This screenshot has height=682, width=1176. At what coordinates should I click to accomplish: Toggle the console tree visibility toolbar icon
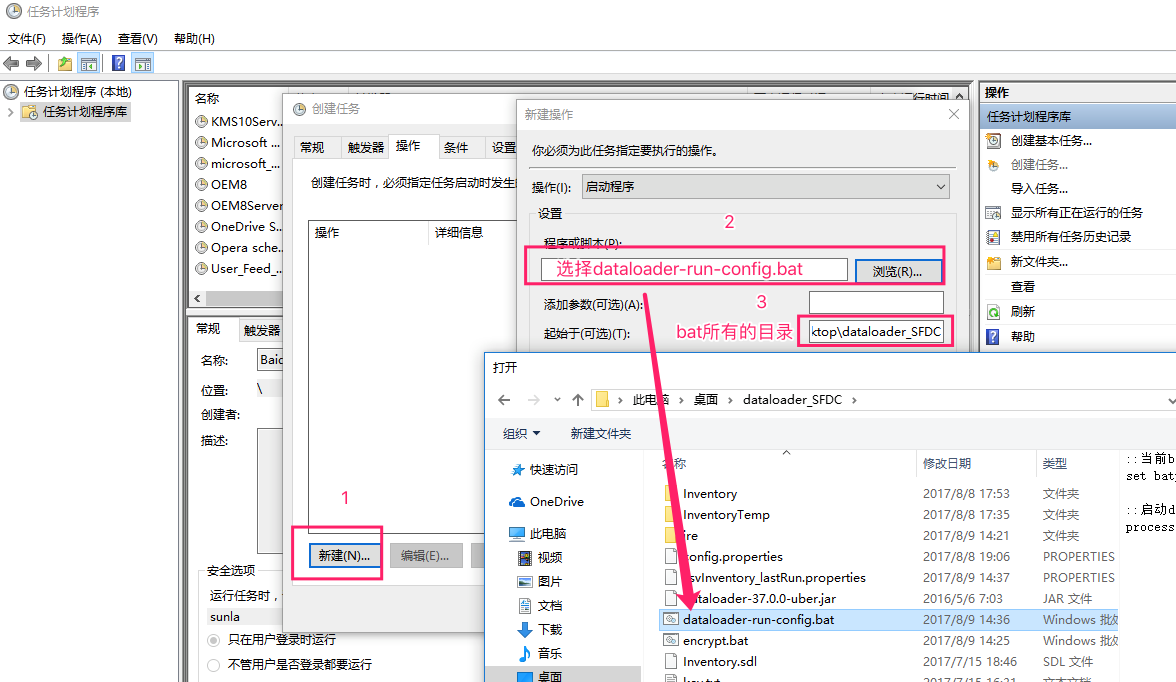pos(87,62)
